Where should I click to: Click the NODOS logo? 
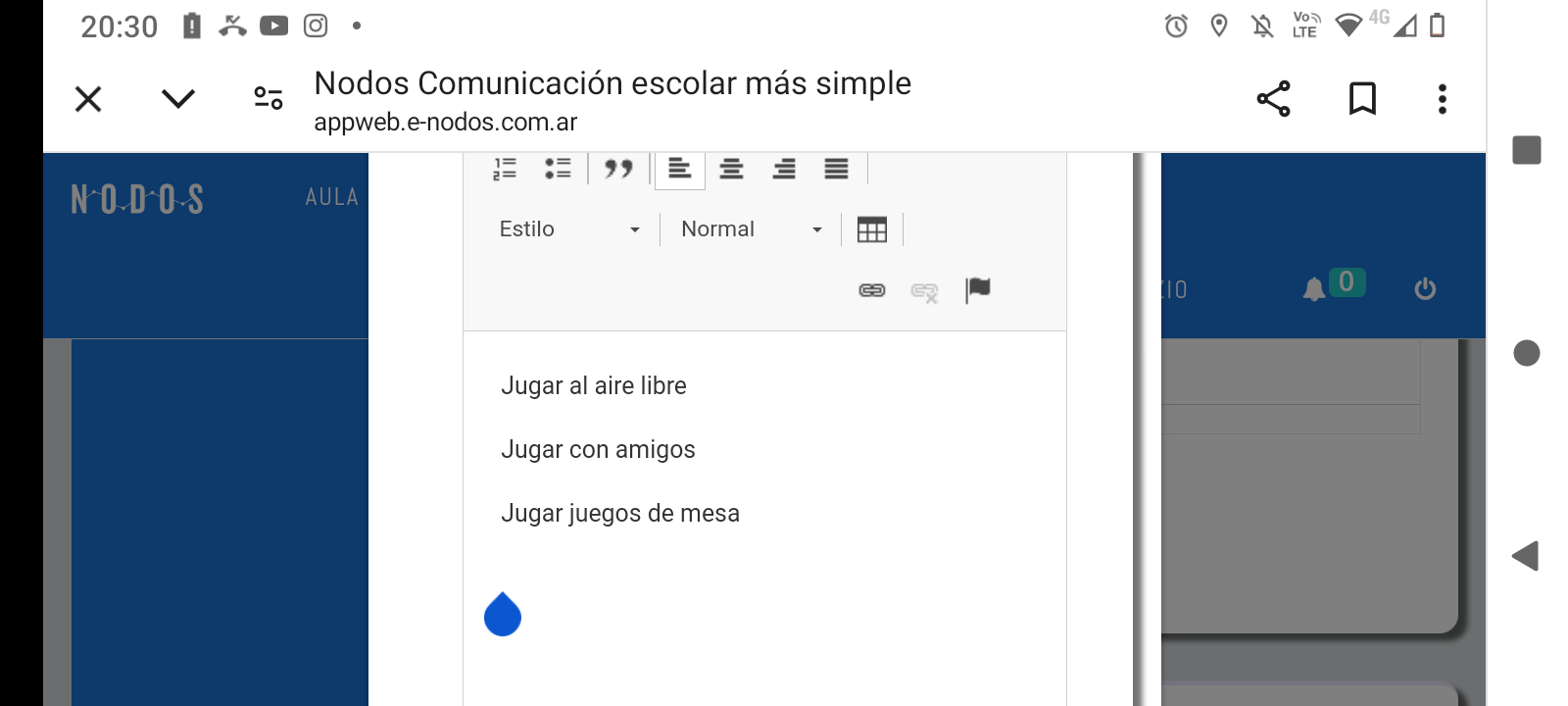click(137, 199)
